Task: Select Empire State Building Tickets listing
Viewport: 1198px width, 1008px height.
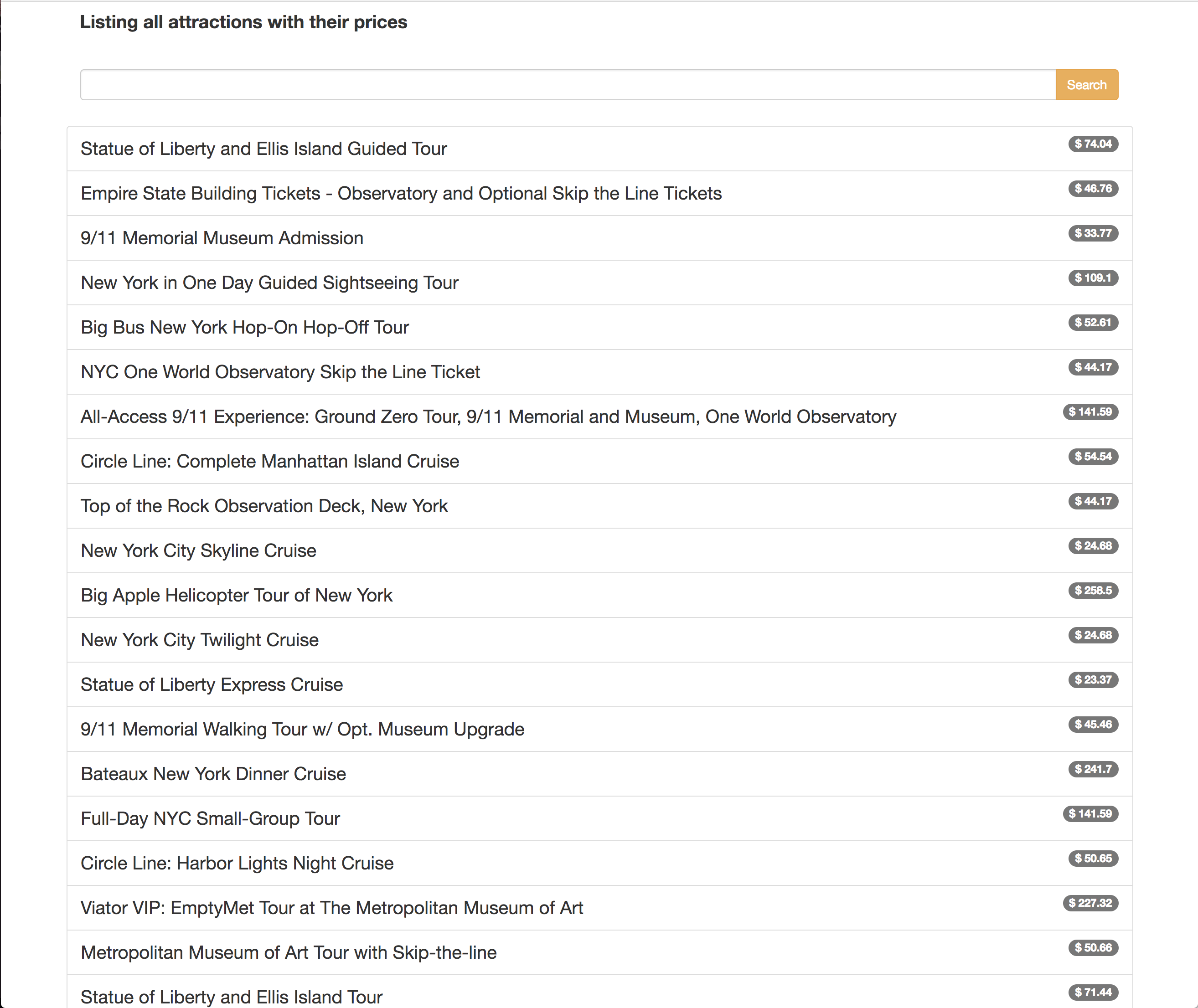Action: (x=401, y=193)
